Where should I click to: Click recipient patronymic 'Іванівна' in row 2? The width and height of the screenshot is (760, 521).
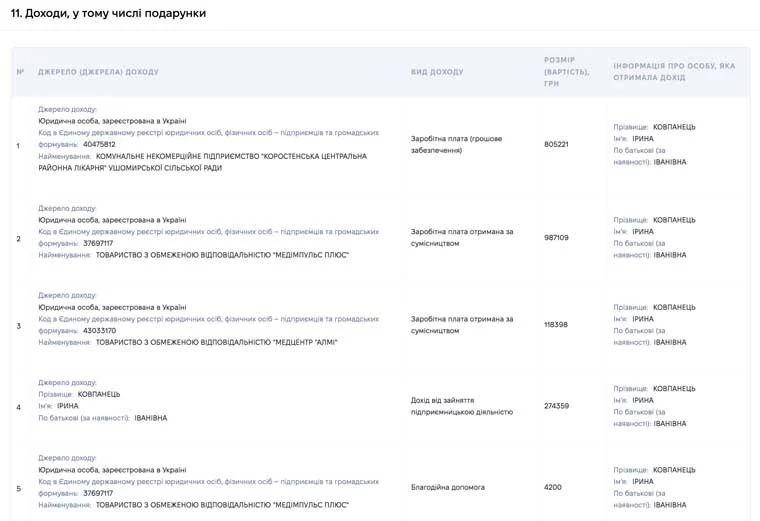click(670, 255)
